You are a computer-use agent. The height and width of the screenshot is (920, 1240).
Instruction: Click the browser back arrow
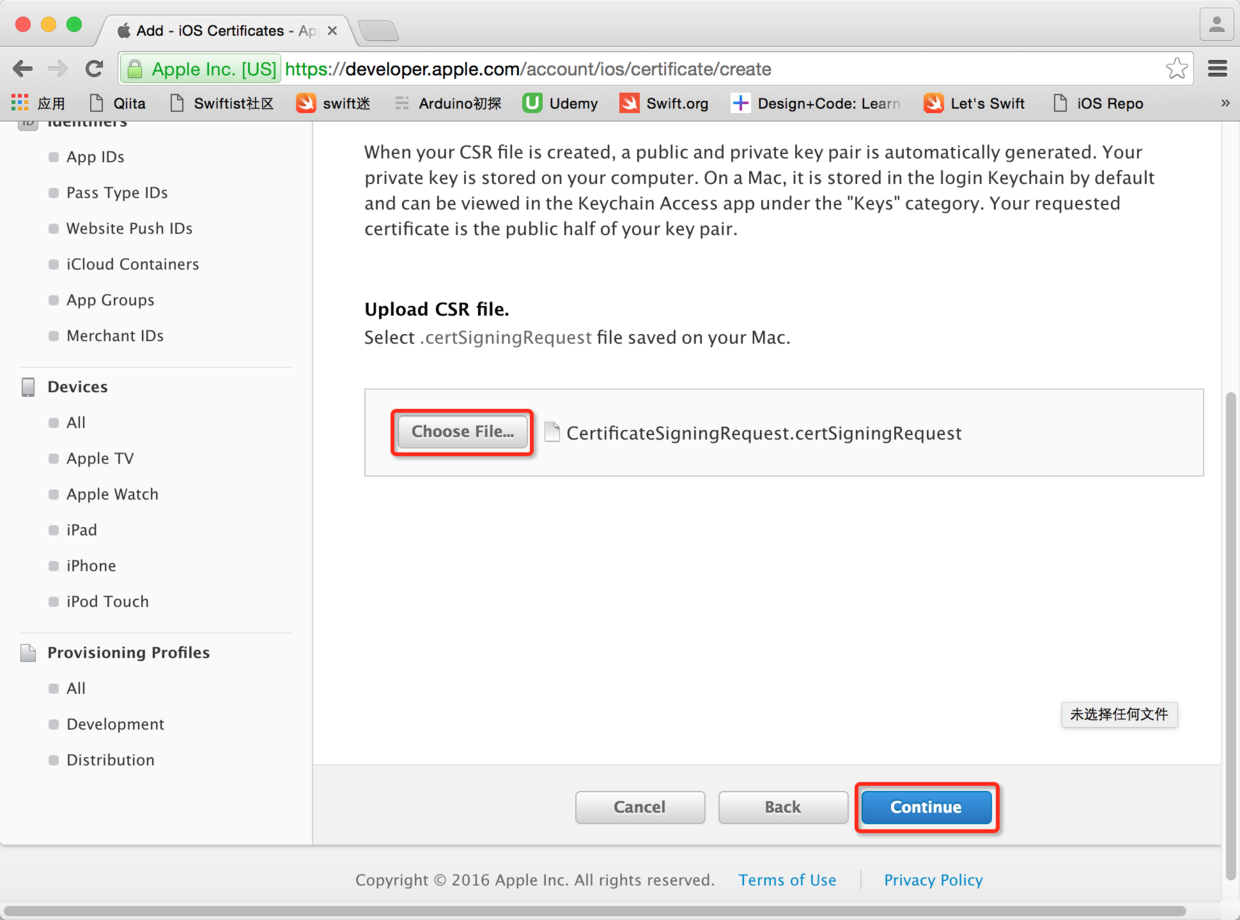point(22,69)
